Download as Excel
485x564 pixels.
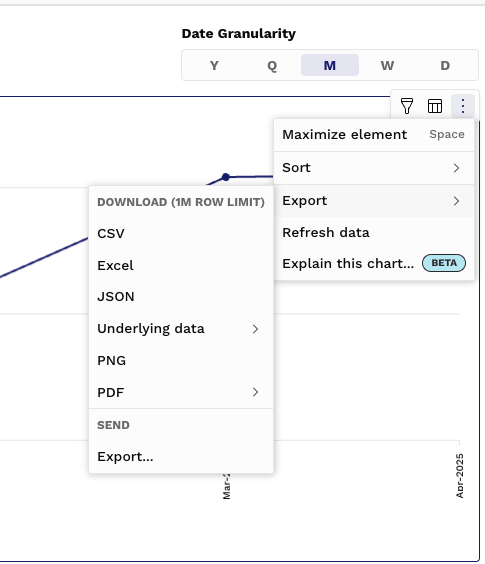pos(181,265)
